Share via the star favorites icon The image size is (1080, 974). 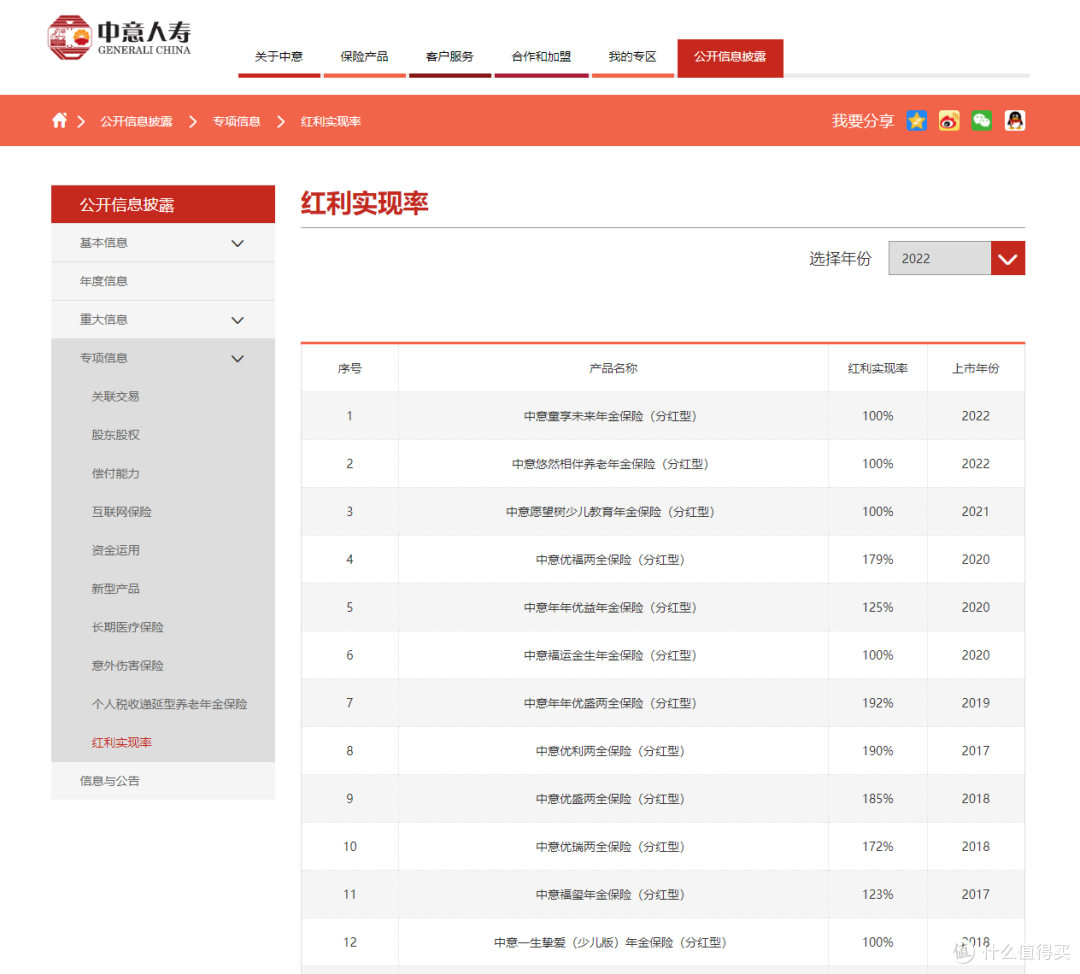[916, 121]
